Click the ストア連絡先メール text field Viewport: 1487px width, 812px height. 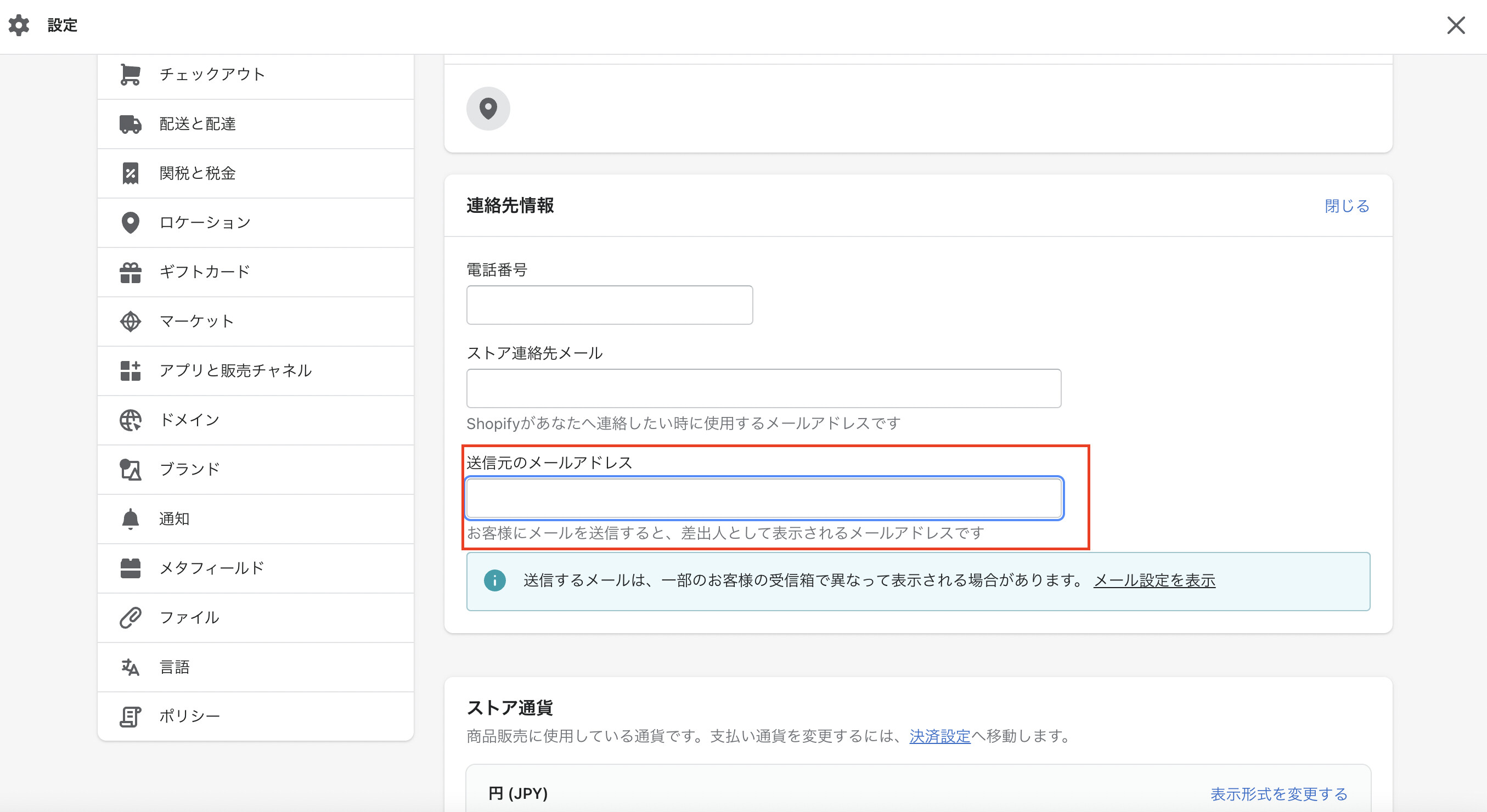[x=764, y=388]
